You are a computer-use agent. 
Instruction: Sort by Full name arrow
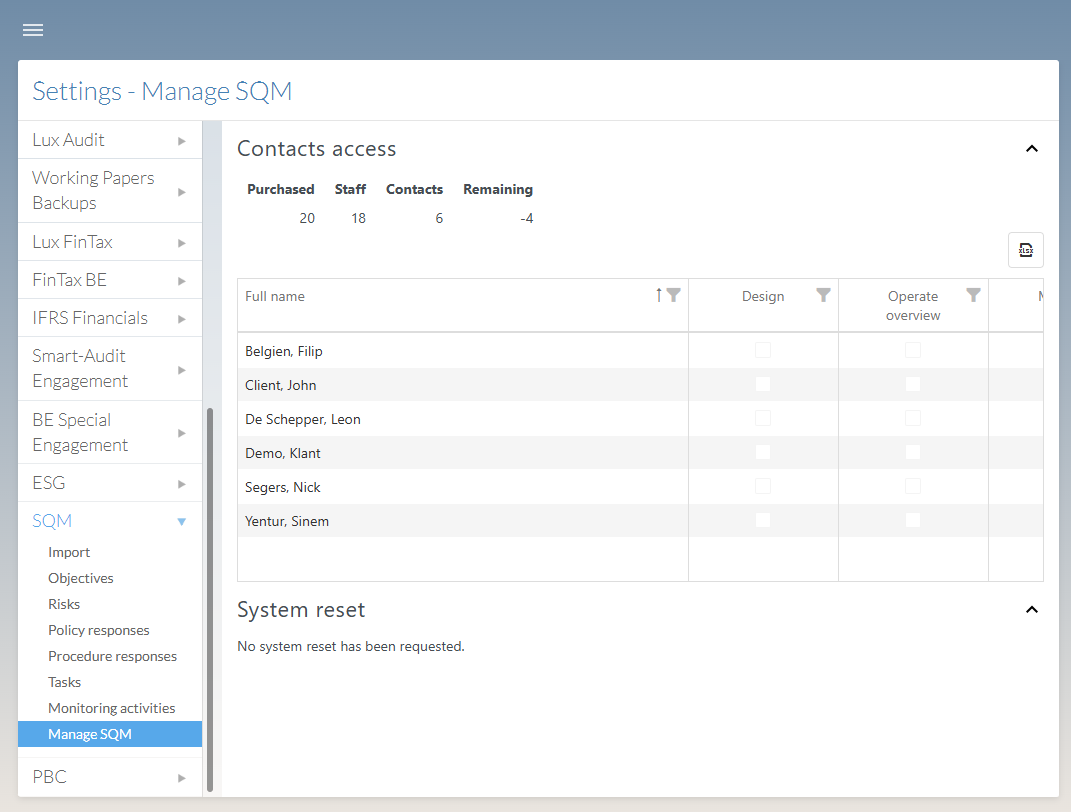coord(658,295)
